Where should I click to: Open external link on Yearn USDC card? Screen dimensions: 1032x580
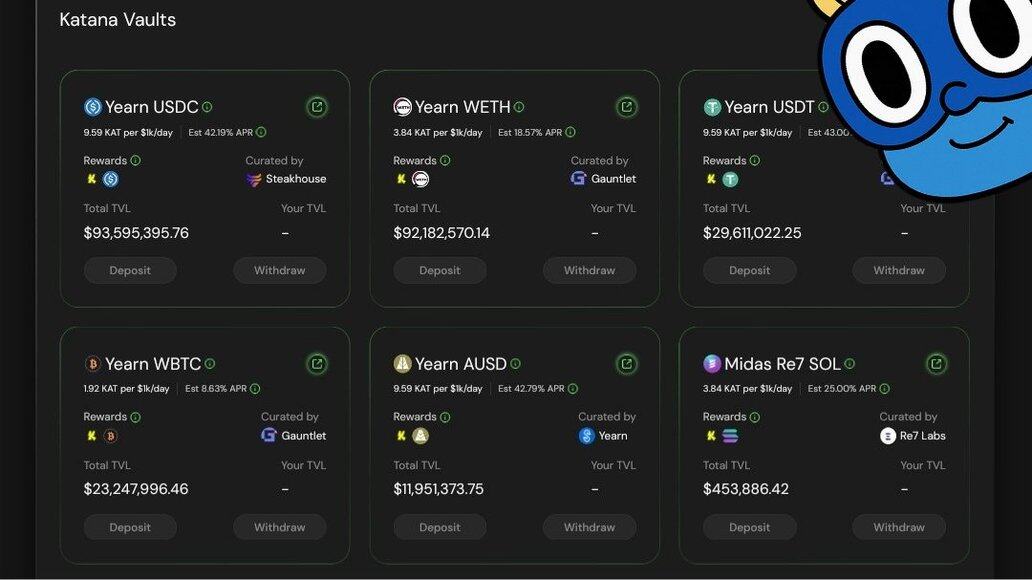(x=317, y=107)
